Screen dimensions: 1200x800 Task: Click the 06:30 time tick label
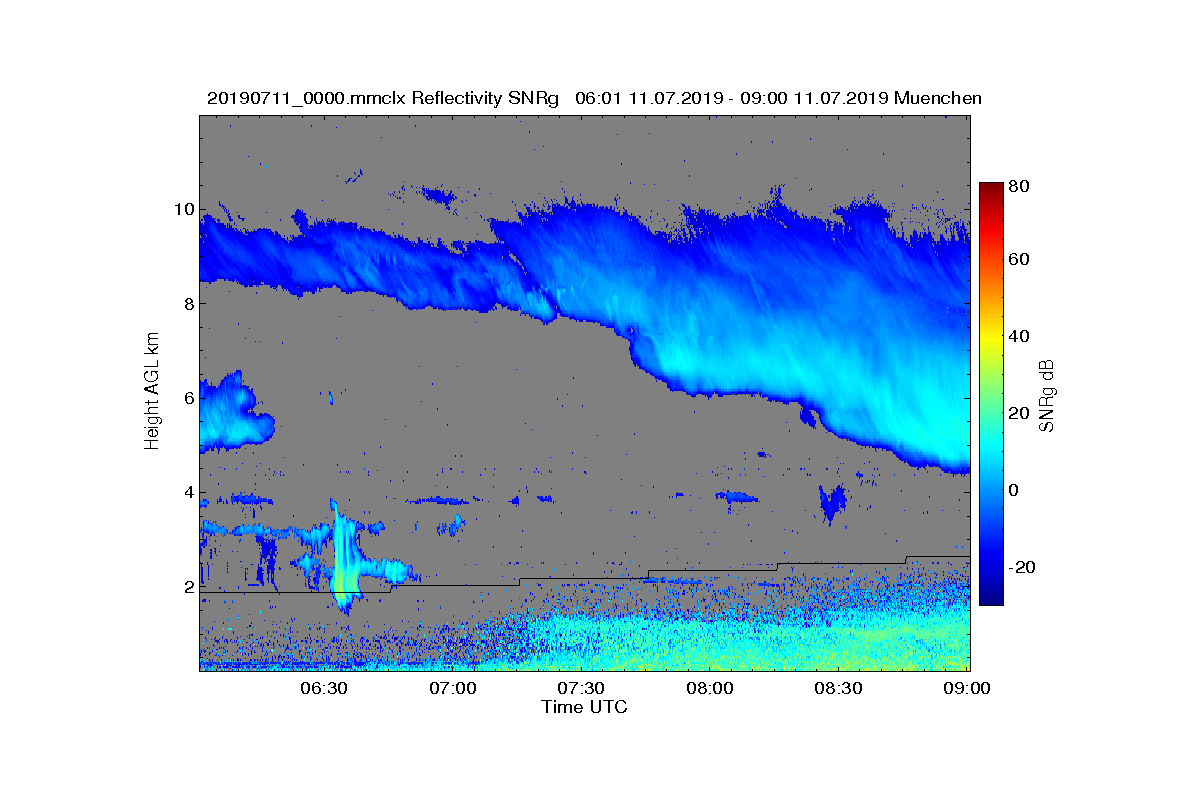coord(323,688)
